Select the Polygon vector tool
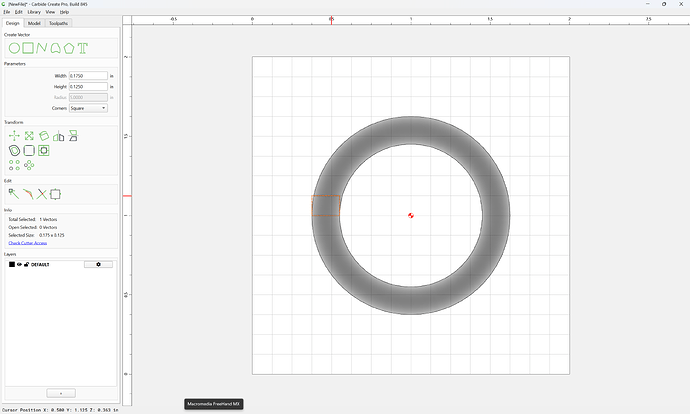This screenshot has width=690, height=414. [69, 48]
